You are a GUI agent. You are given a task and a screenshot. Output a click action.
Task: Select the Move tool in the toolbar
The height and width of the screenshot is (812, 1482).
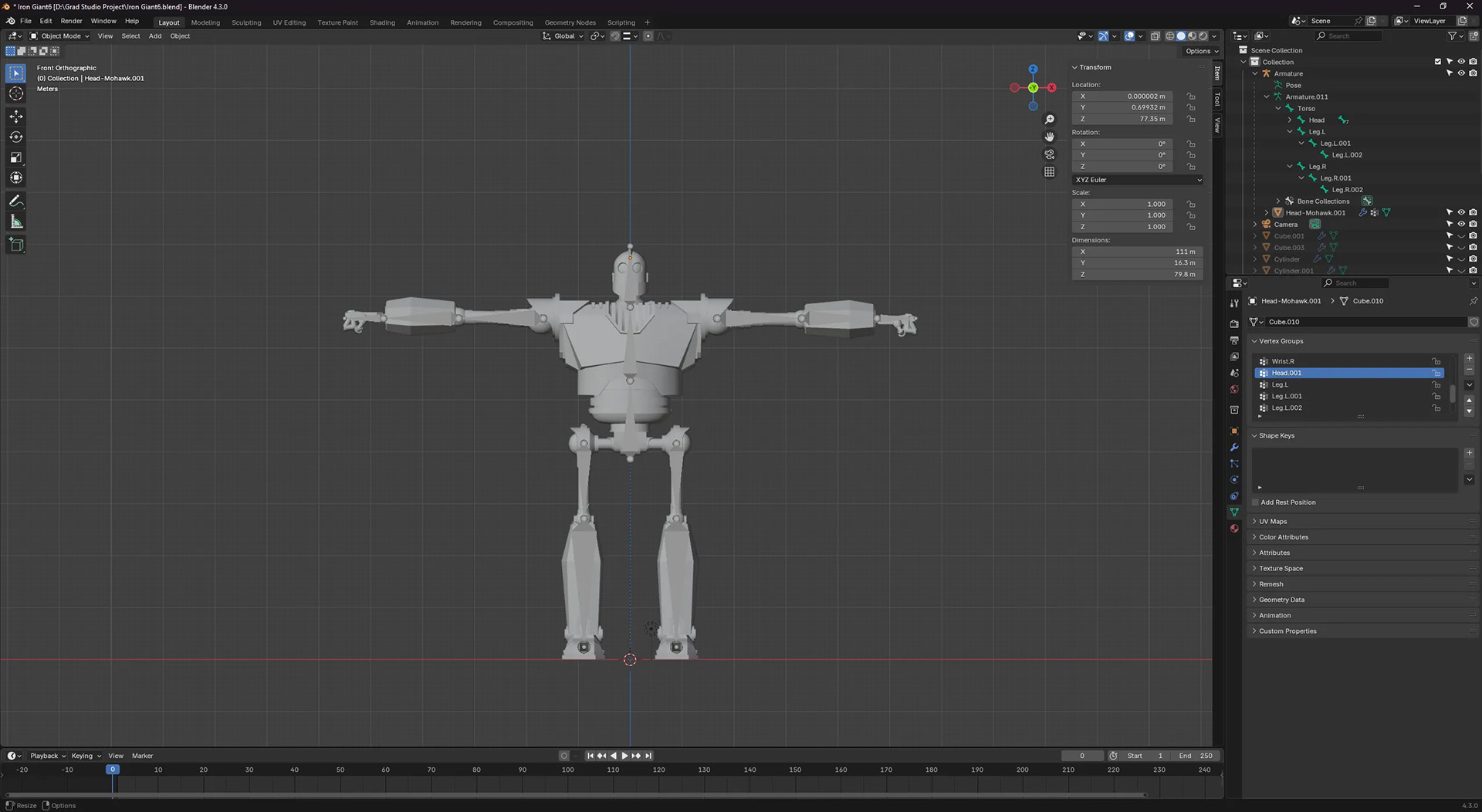(16, 117)
